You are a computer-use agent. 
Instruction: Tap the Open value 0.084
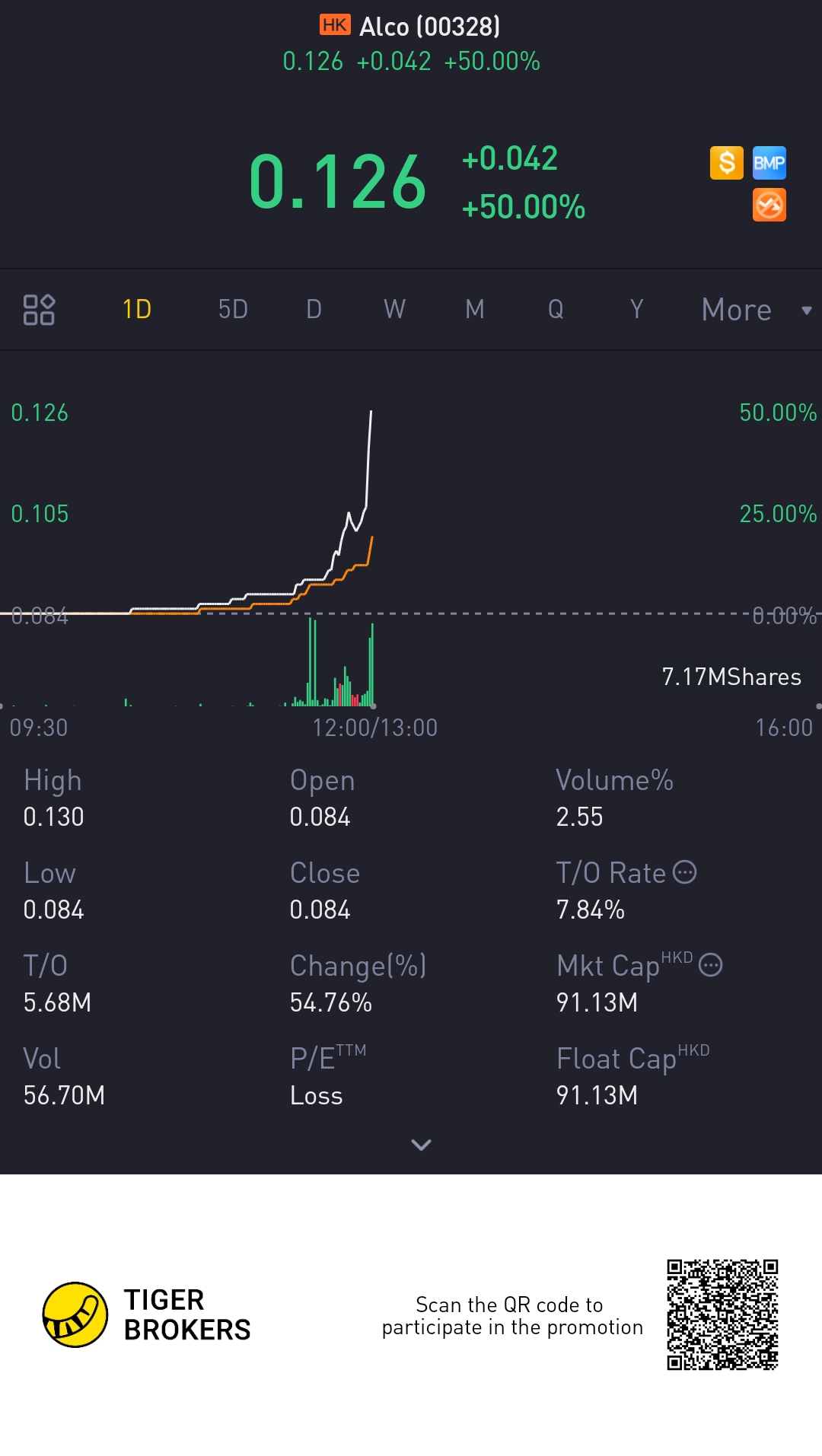[320, 817]
